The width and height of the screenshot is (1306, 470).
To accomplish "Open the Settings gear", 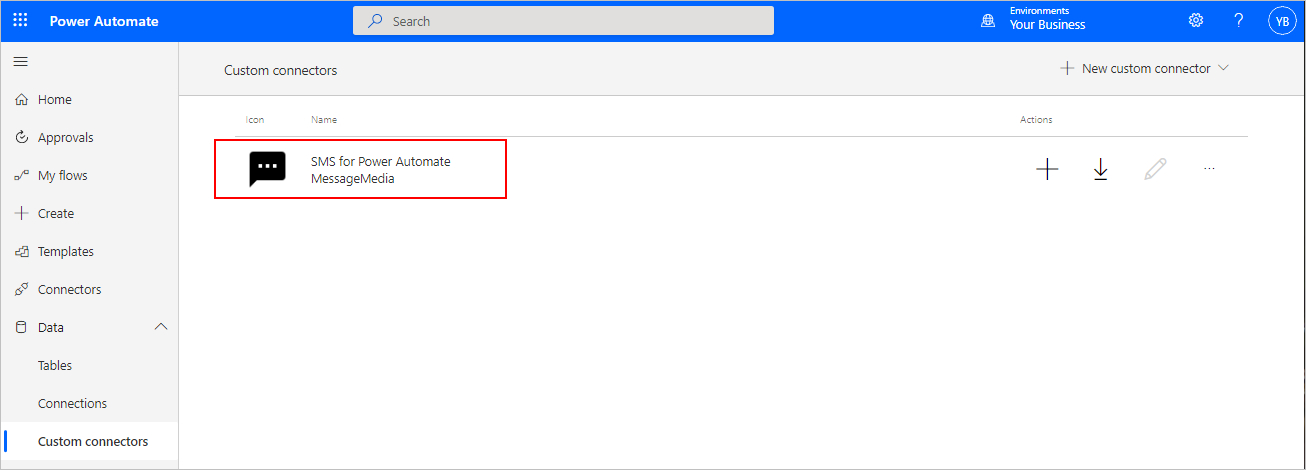I will (x=1195, y=20).
